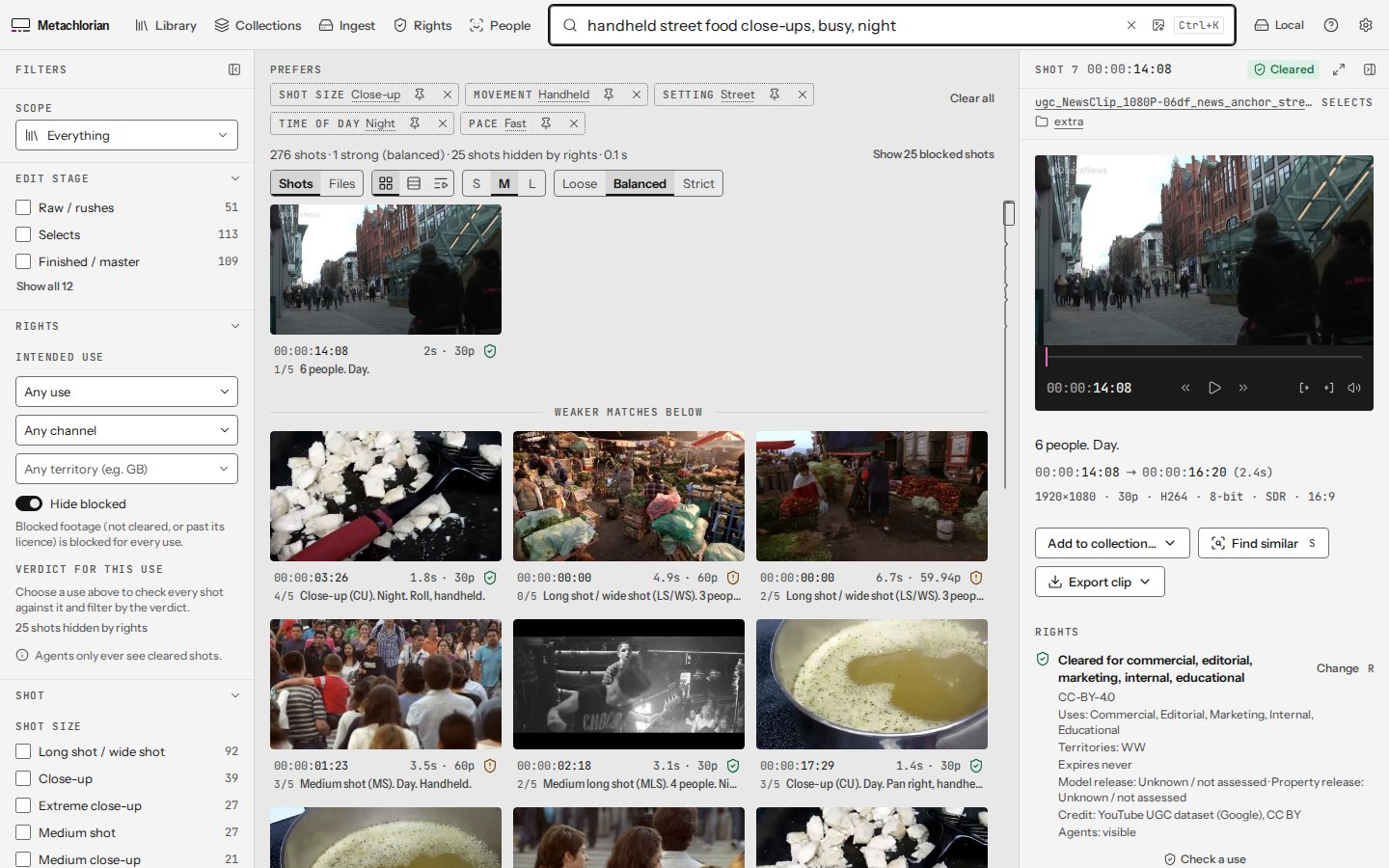Viewport: 1389px width, 868px height.
Task: Check the Raw / rushes filter
Action: coord(23,207)
